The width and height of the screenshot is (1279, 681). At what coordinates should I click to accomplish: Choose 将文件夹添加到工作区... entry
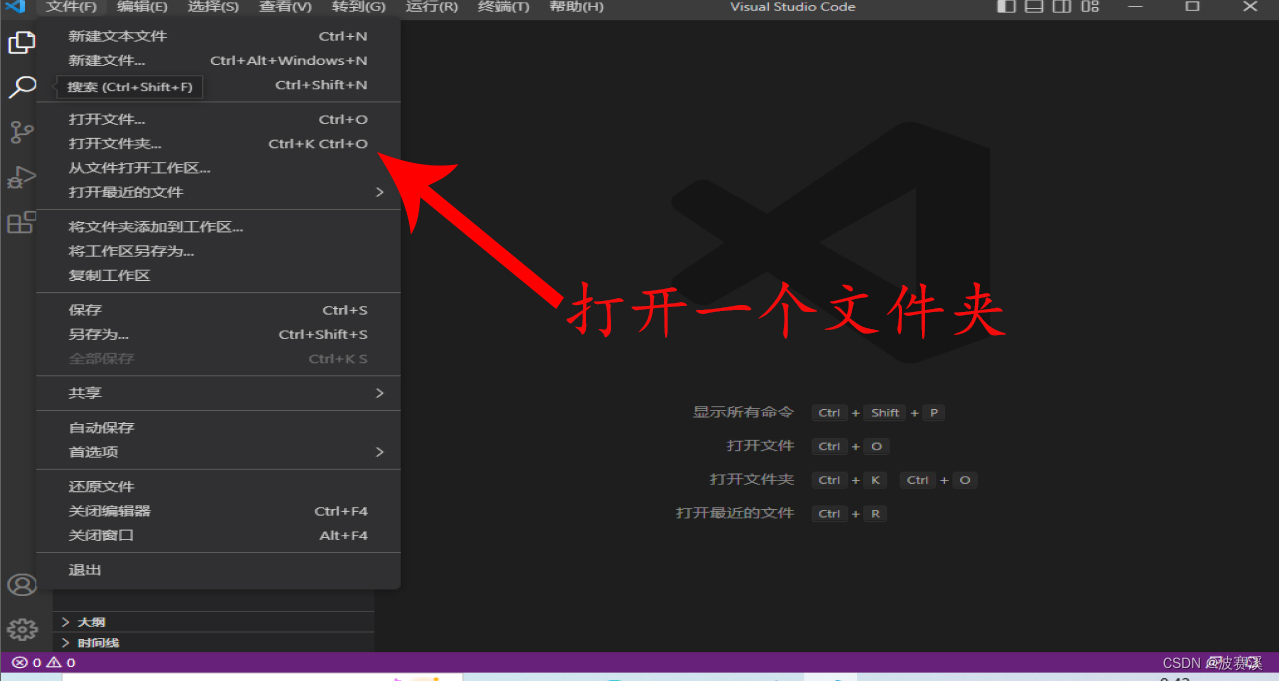click(218, 227)
